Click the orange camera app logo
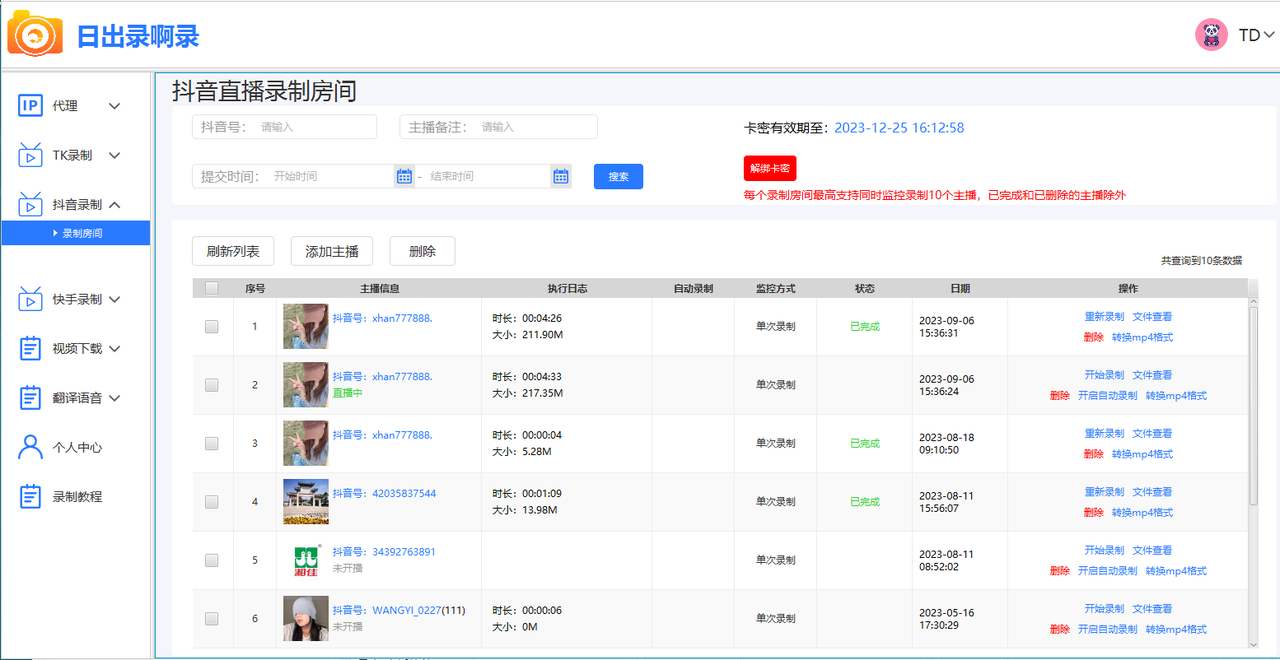The width and height of the screenshot is (1280, 660). tap(35, 32)
